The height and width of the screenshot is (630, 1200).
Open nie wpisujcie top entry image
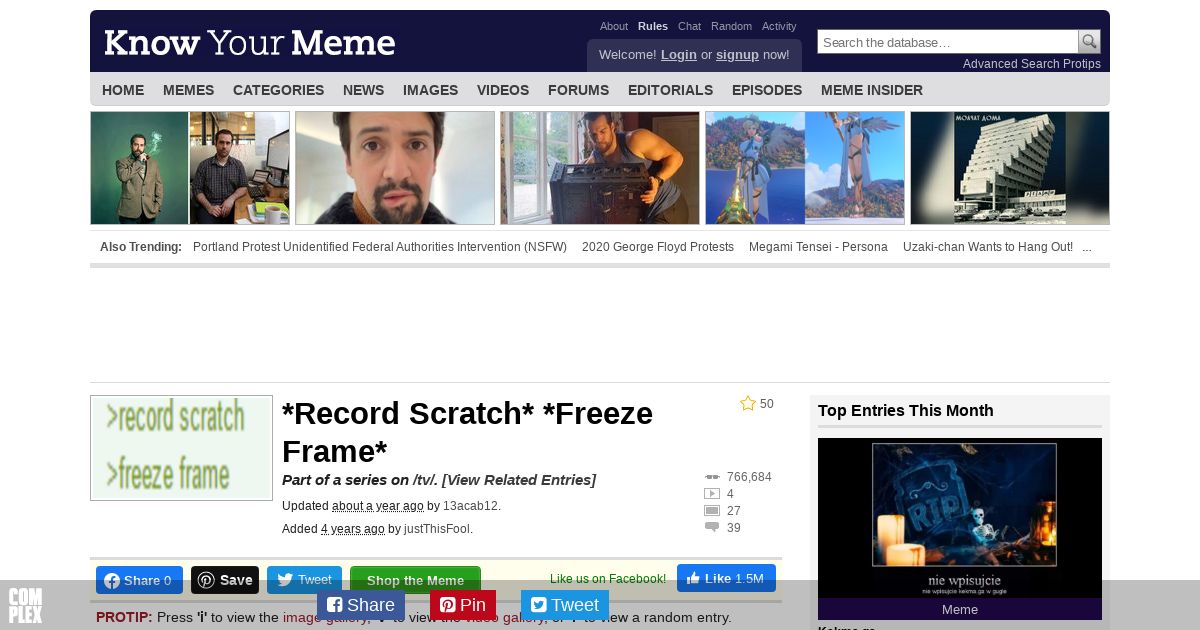point(960,518)
